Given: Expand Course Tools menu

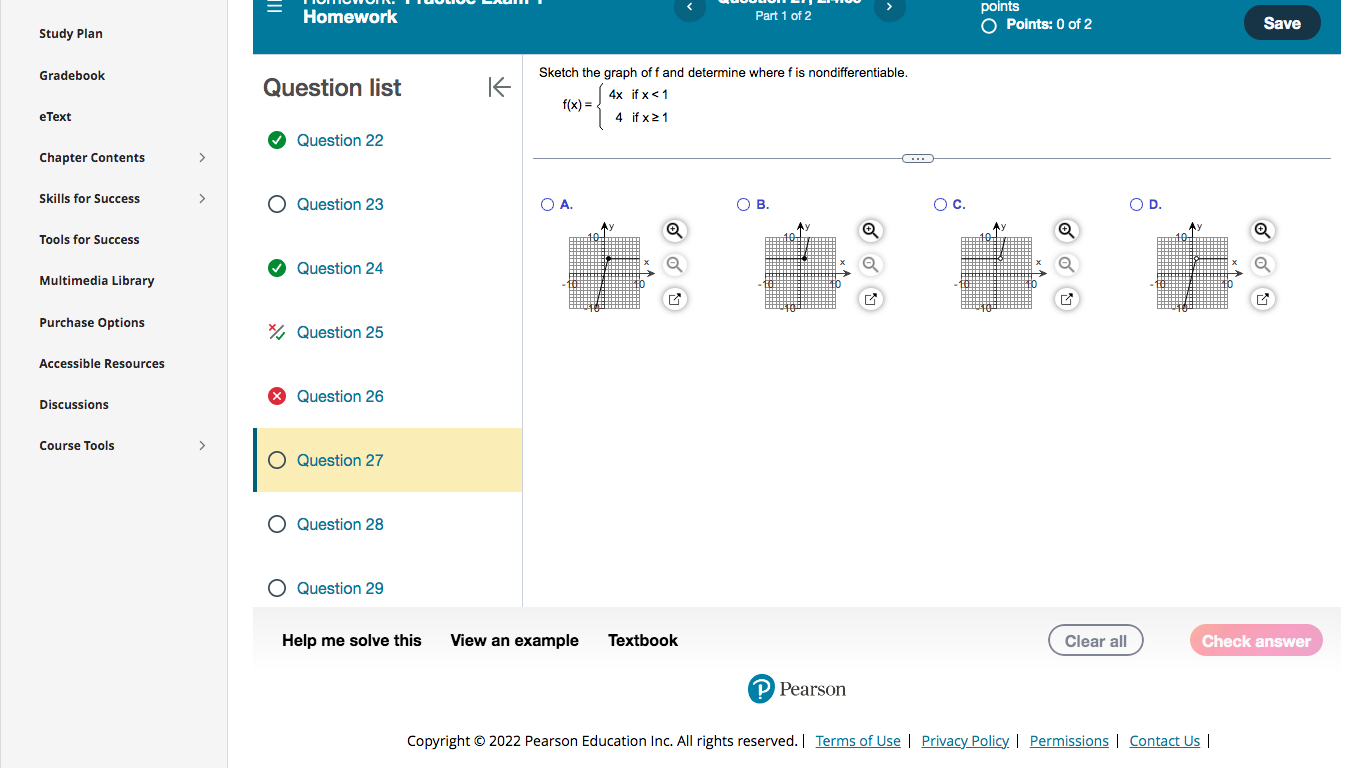Looking at the screenshot, I should click(x=202, y=446).
